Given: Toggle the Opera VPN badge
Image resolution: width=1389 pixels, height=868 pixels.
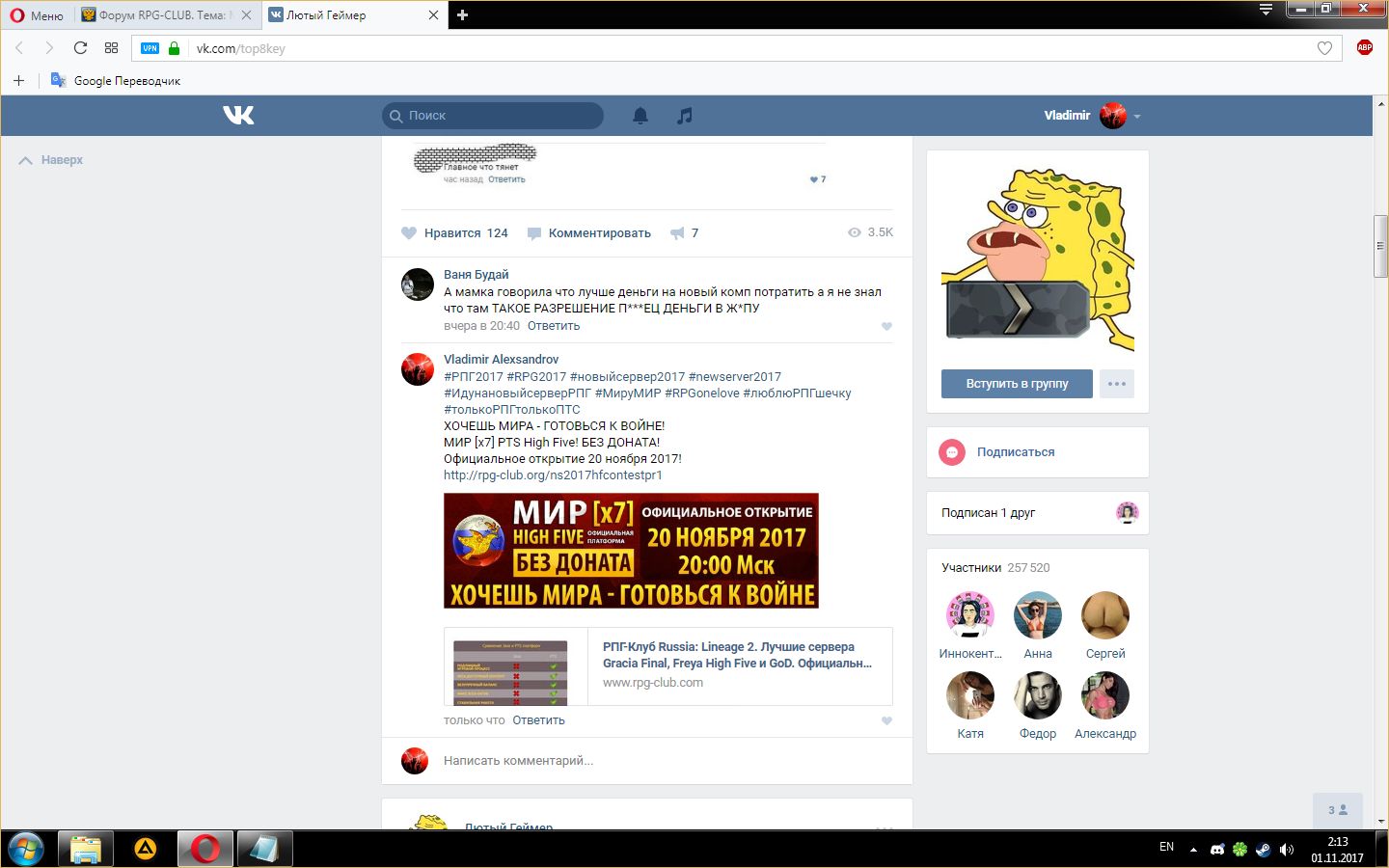Looking at the screenshot, I should (150, 48).
